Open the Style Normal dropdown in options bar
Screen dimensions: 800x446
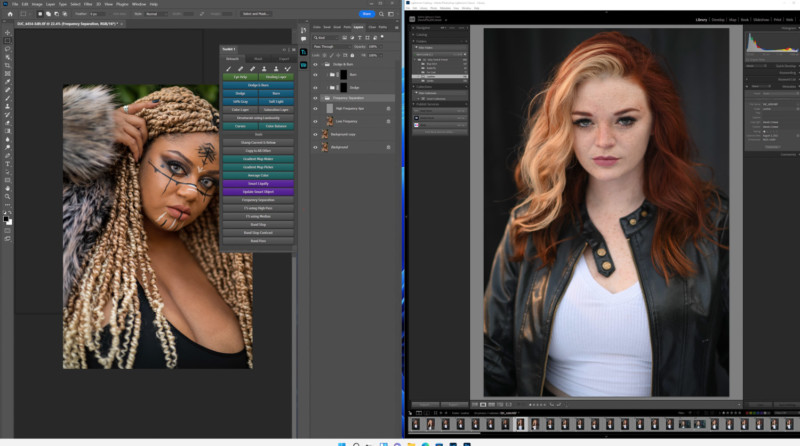tap(157, 14)
